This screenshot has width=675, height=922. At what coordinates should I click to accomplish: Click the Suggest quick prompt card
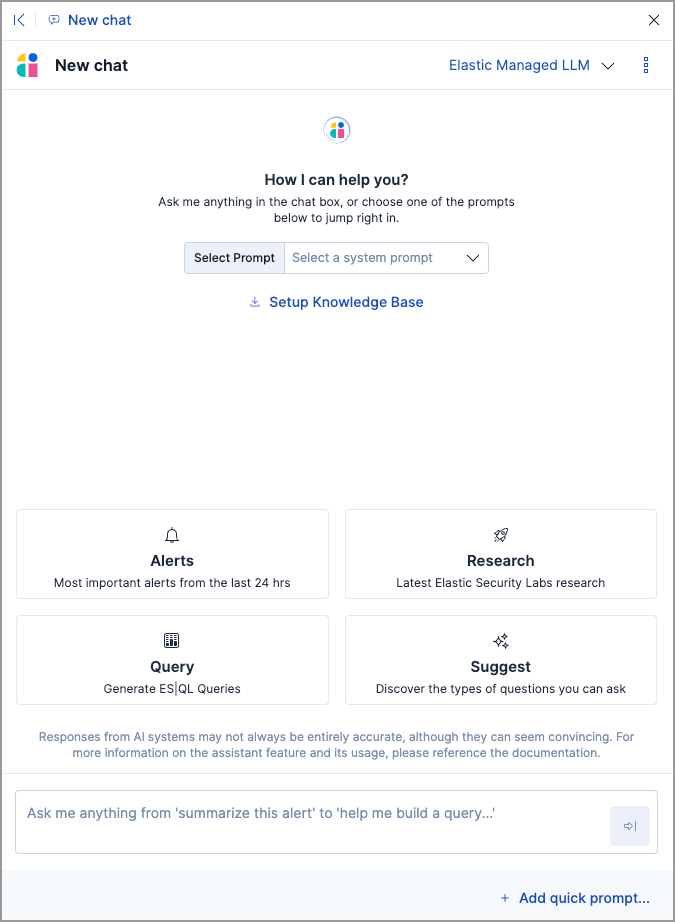pyautogui.click(x=500, y=660)
